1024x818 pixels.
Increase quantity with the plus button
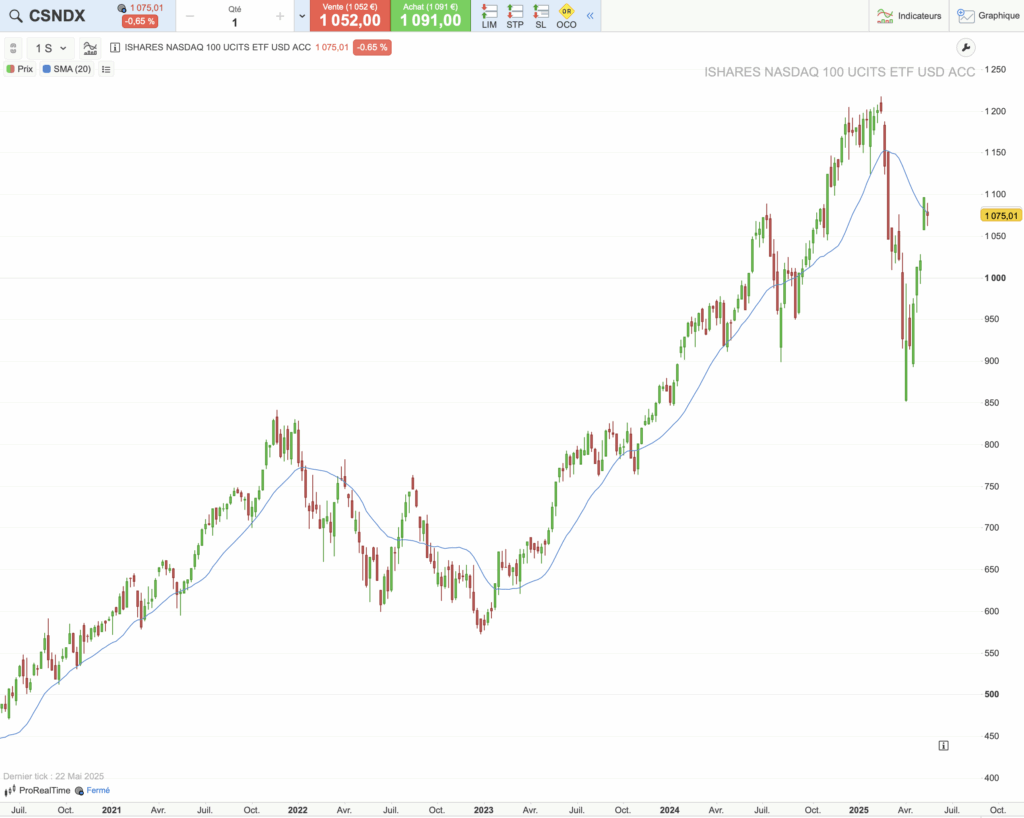click(x=280, y=16)
